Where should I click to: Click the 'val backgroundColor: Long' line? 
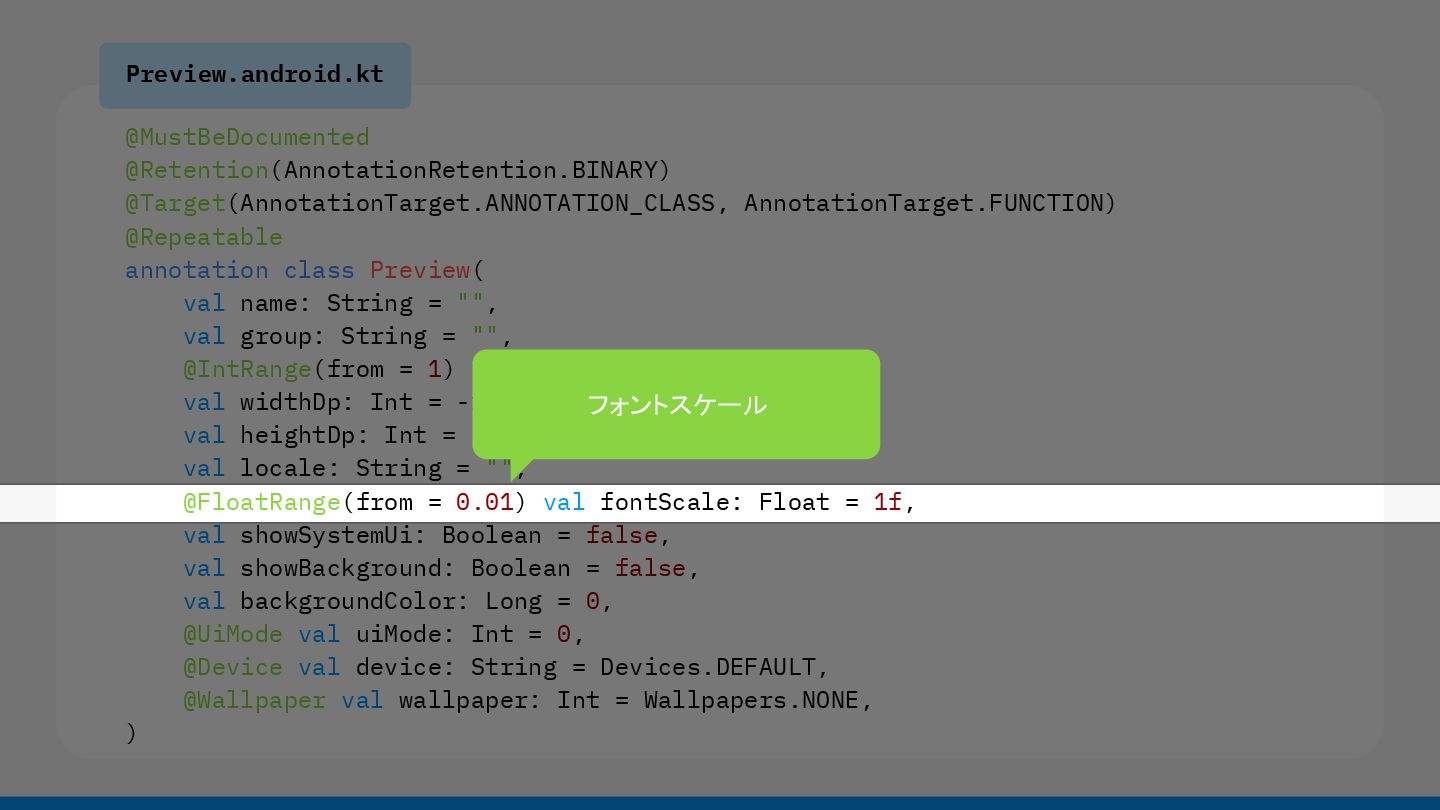pyautogui.click(x=398, y=601)
